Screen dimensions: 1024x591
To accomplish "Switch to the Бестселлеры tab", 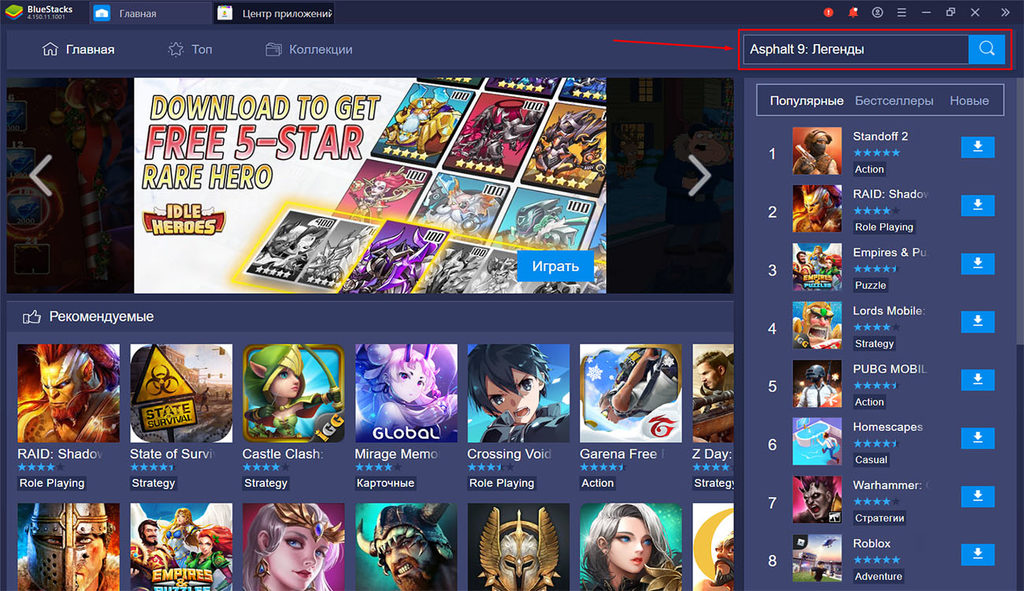I will 894,101.
